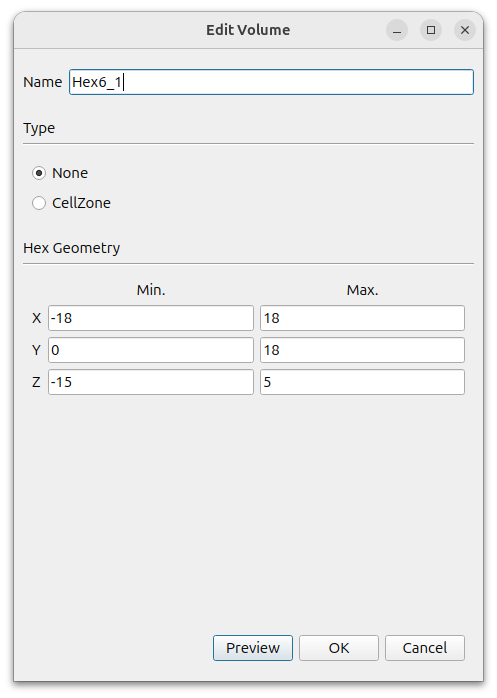The width and height of the screenshot is (497, 698).
Task: Click the Z Min. field showing -15
Action: pos(151,382)
